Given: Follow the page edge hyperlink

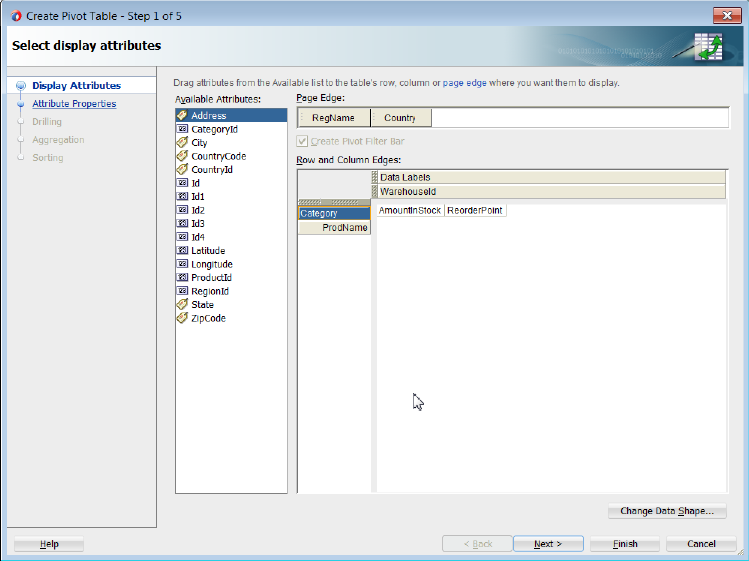Looking at the screenshot, I should pos(464,83).
